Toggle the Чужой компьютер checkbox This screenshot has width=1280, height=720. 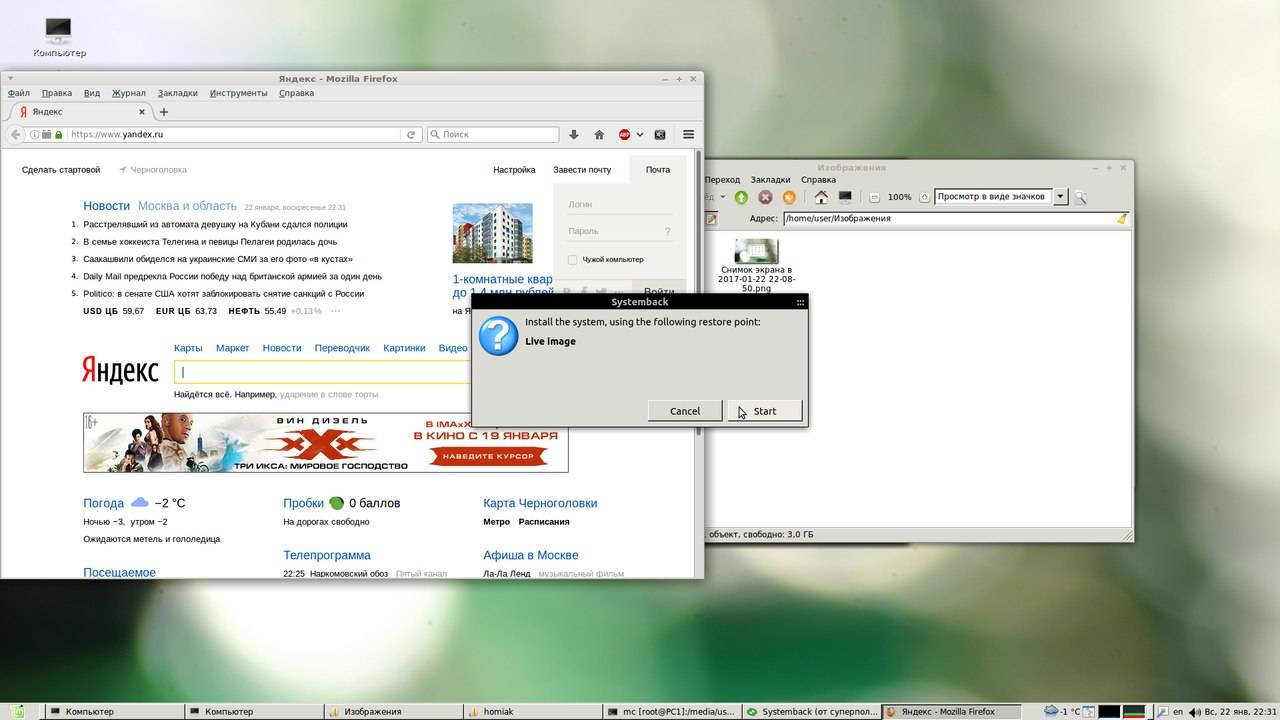click(573, 260)
